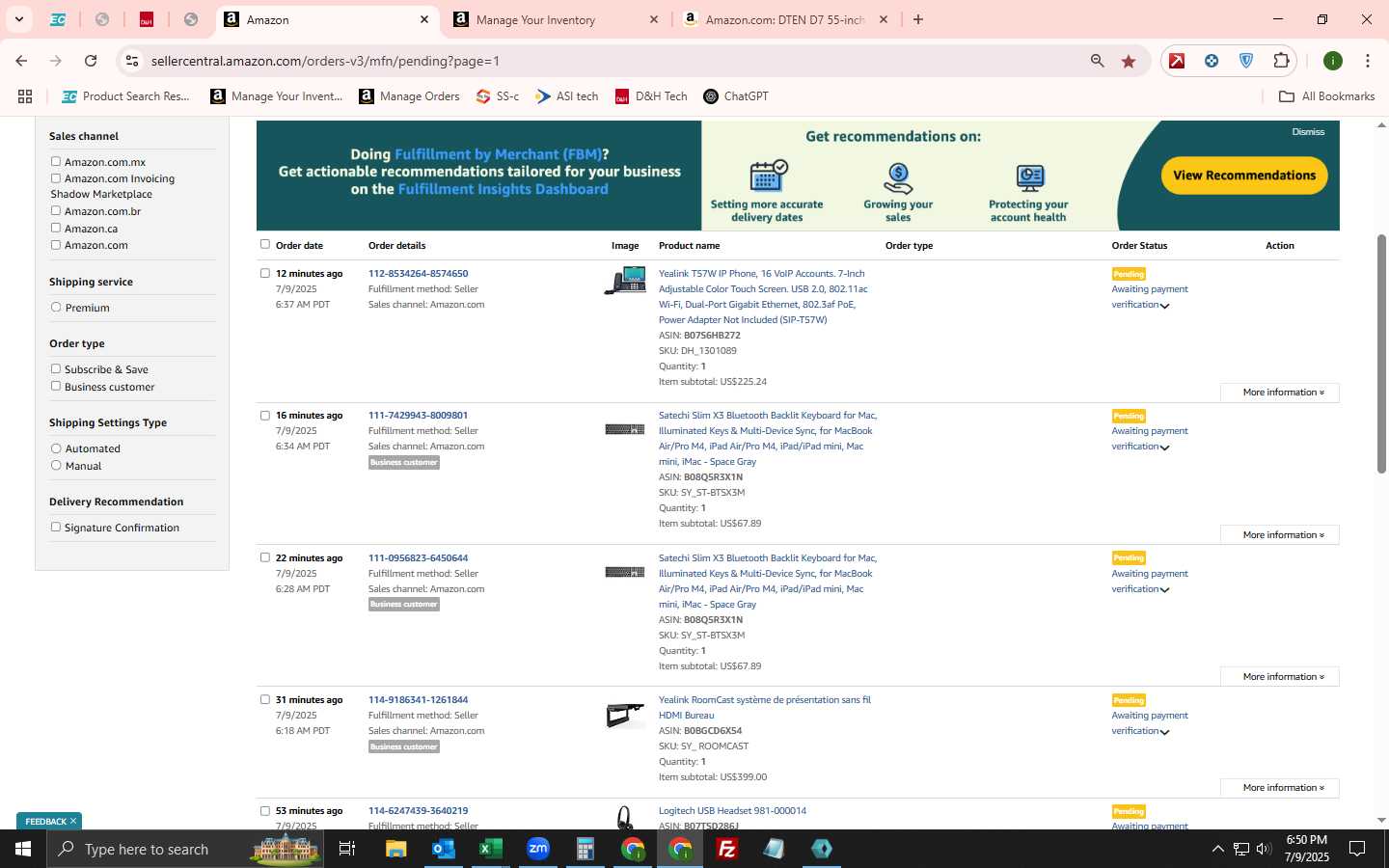Switch to Manage Your Inventory tab
1389x868 pixels.
click(556, 19)
